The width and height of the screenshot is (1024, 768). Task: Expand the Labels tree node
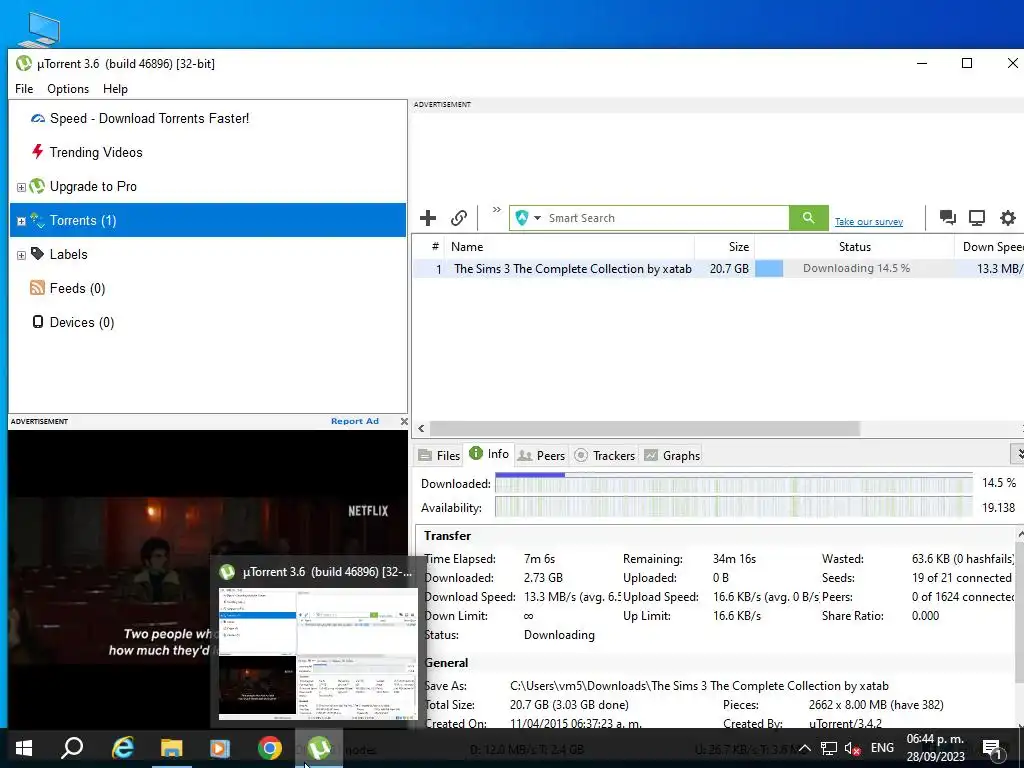(21, 255)
